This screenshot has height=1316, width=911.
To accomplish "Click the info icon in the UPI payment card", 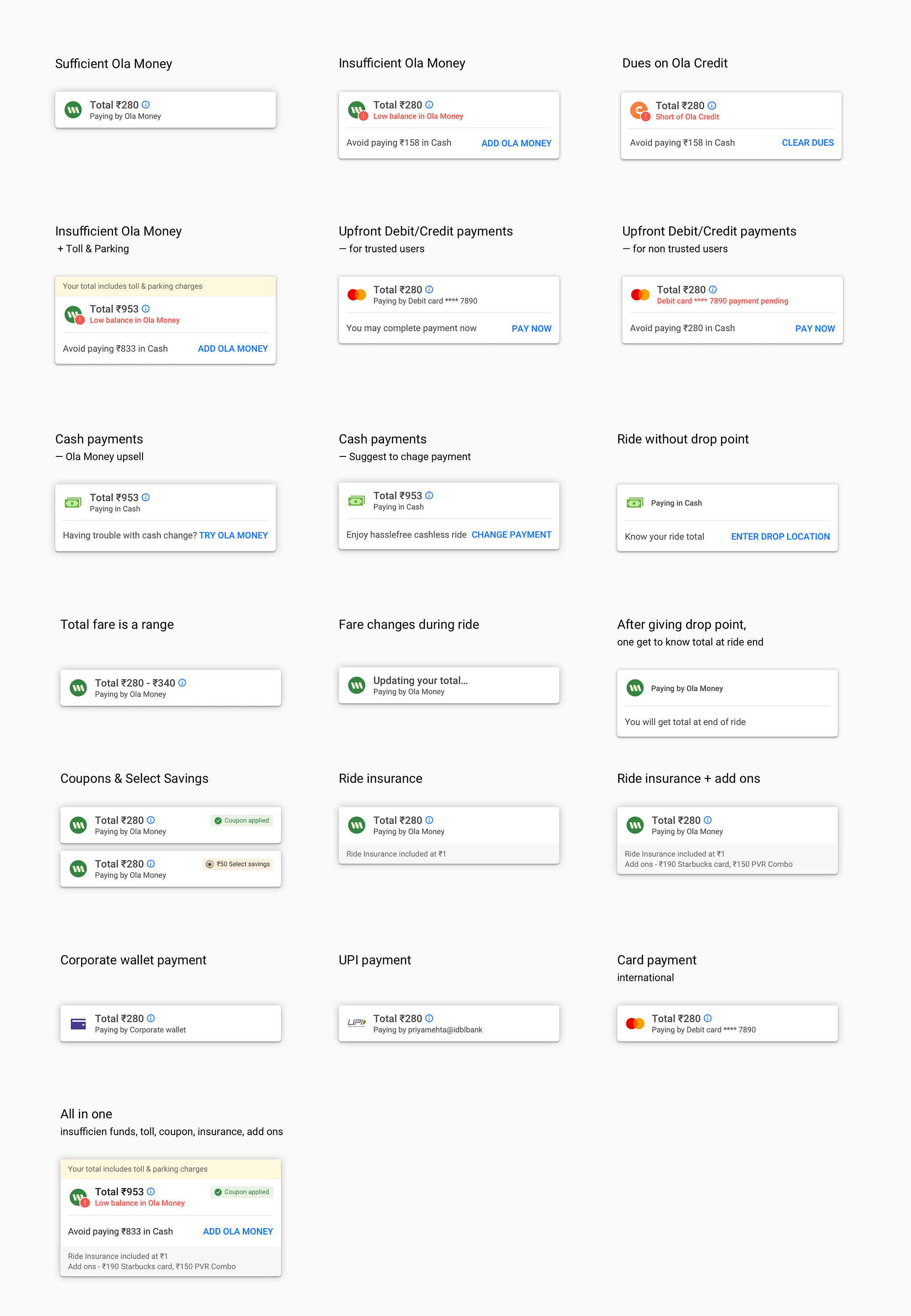I will (x=429, y=1018).
